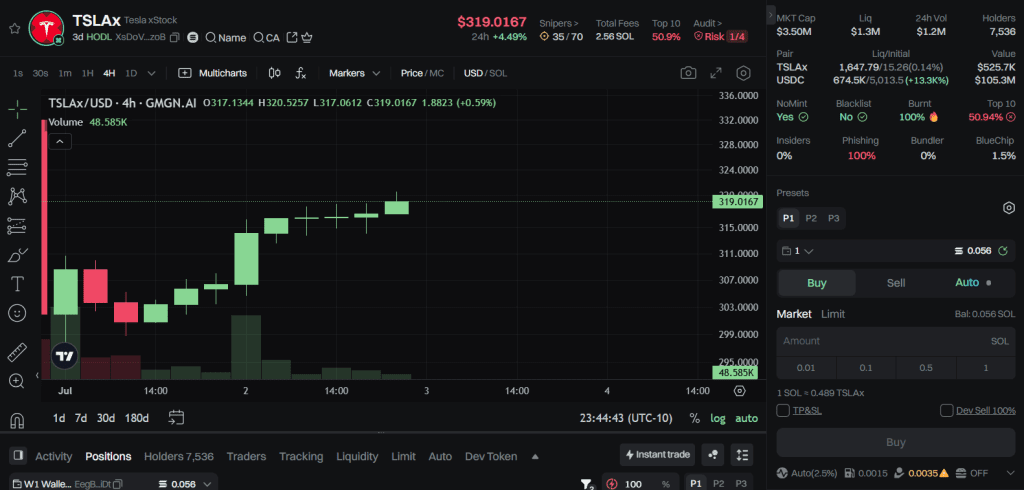Expand the wallet selector showing 1
Screen dimensions: 1024x490
click(x=798, y=251)
